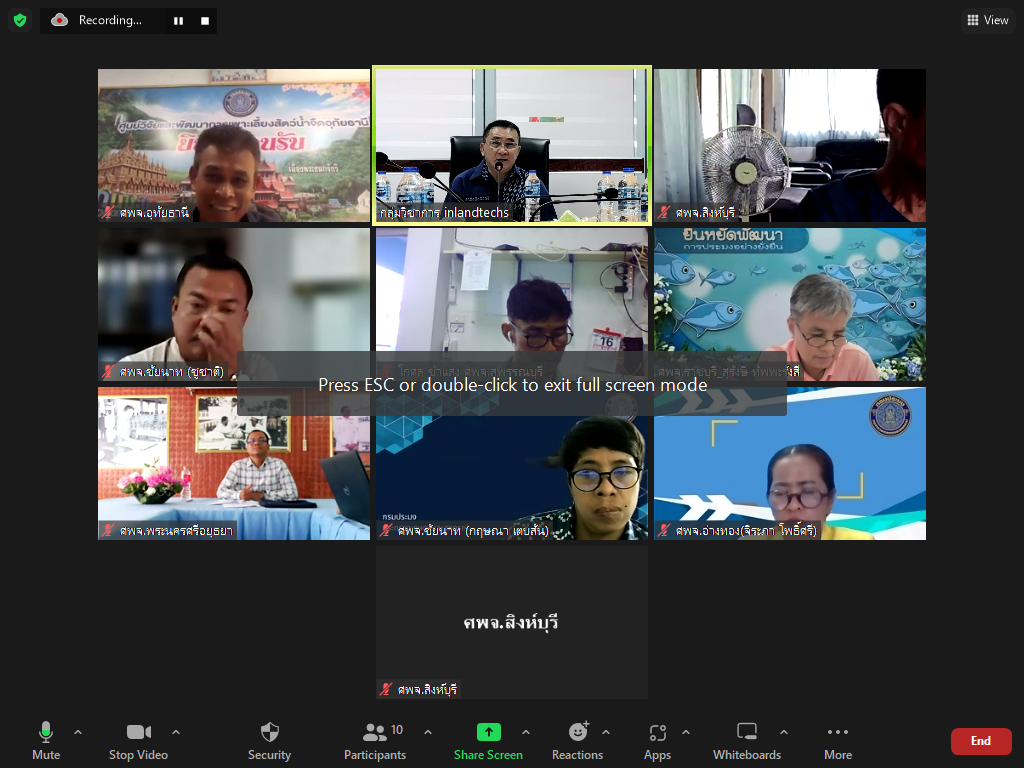Stop the recording
1024x768 pixels.
point(205,21)
